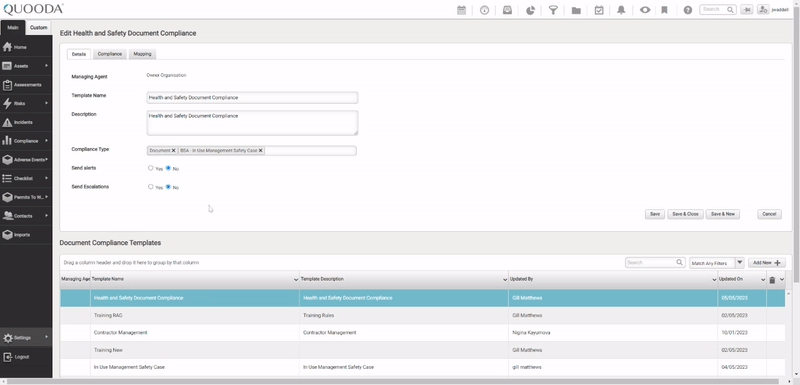The image size is (800, 385).
Task: Click magnifier icon in top header search
Action: pyautogui.click(x=730, y=9)
